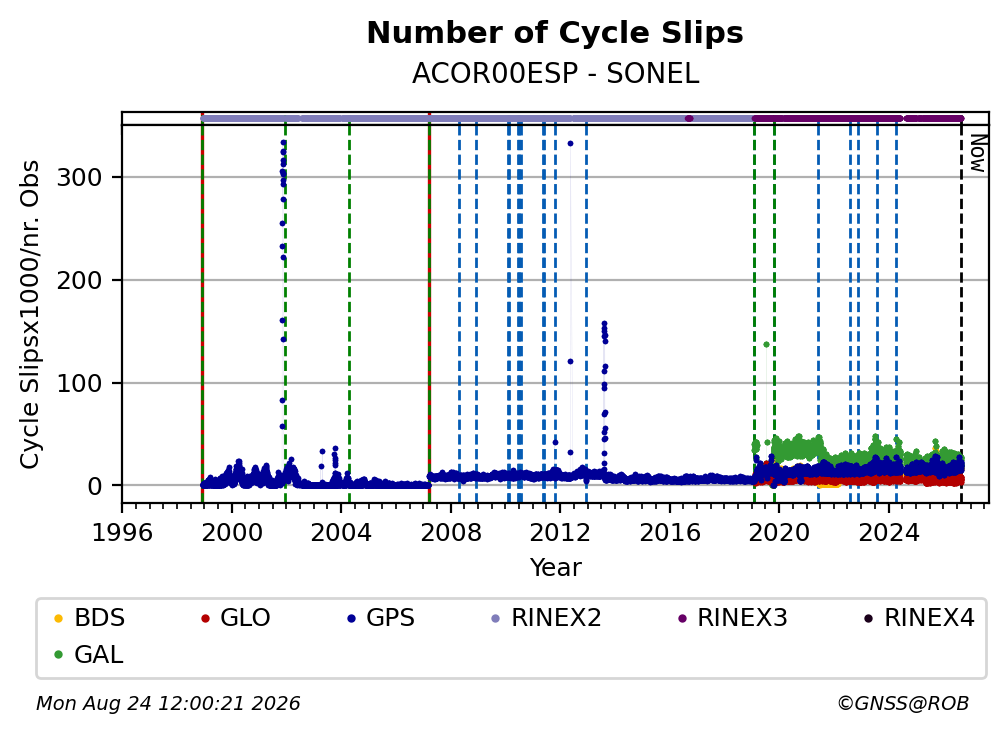Click the RINEX2 legend marker
The height and width of the screenshot is (734, 1008).
click(496, 619)
